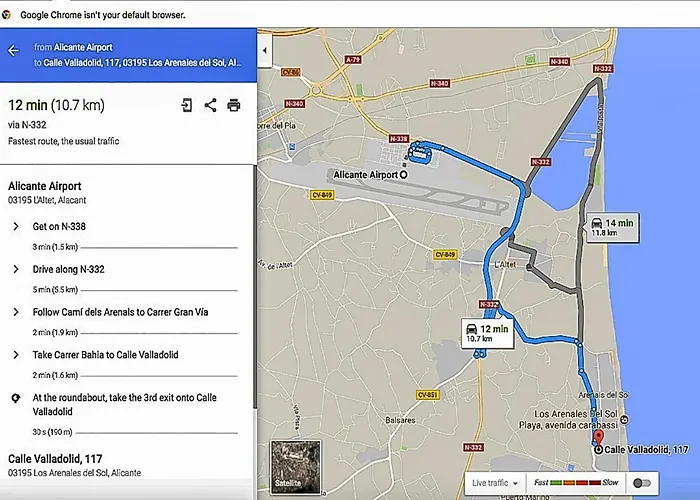Switch to Satellite view thumbnail
Screen dimensions: 700x500
coord(296,467)
